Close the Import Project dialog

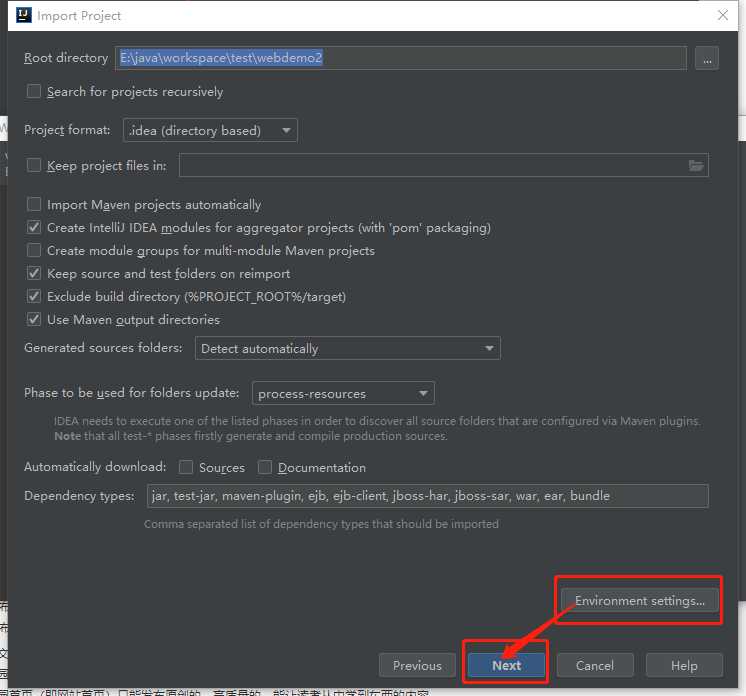click(x=723, y=15)
